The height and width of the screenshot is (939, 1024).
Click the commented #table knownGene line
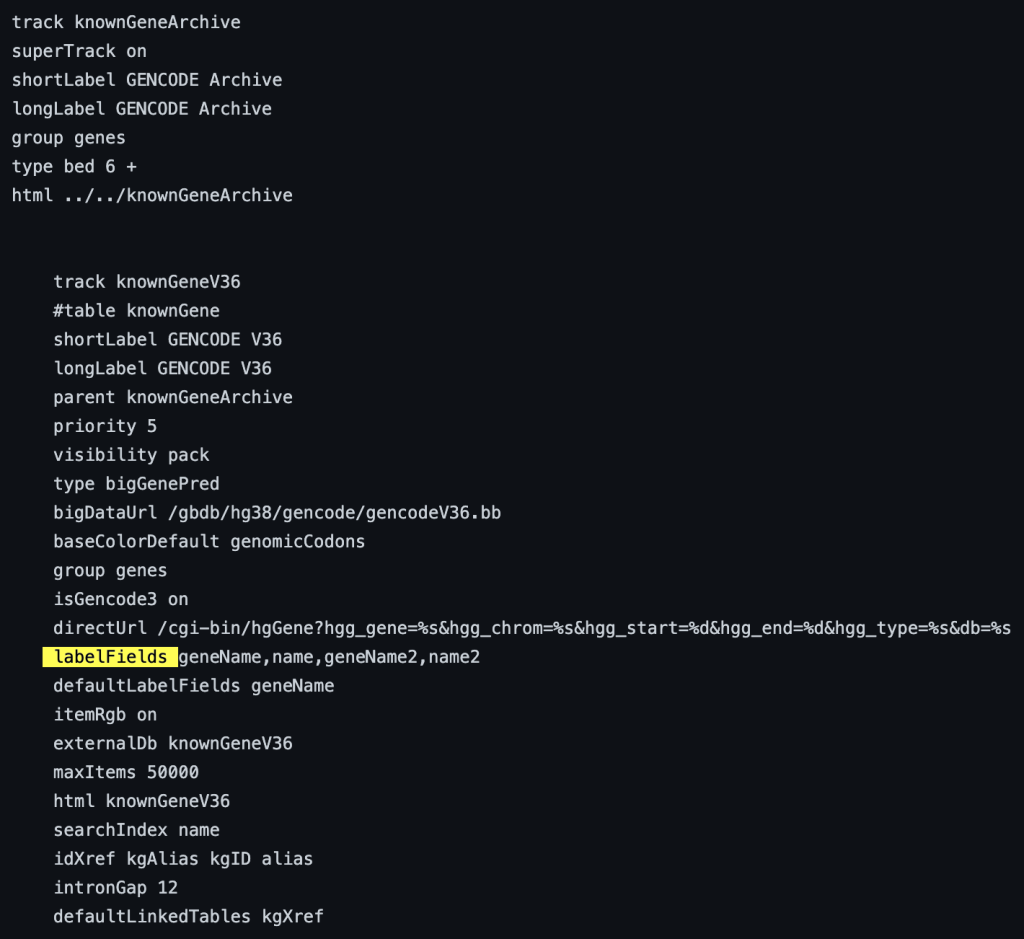[x=136, y=311]
